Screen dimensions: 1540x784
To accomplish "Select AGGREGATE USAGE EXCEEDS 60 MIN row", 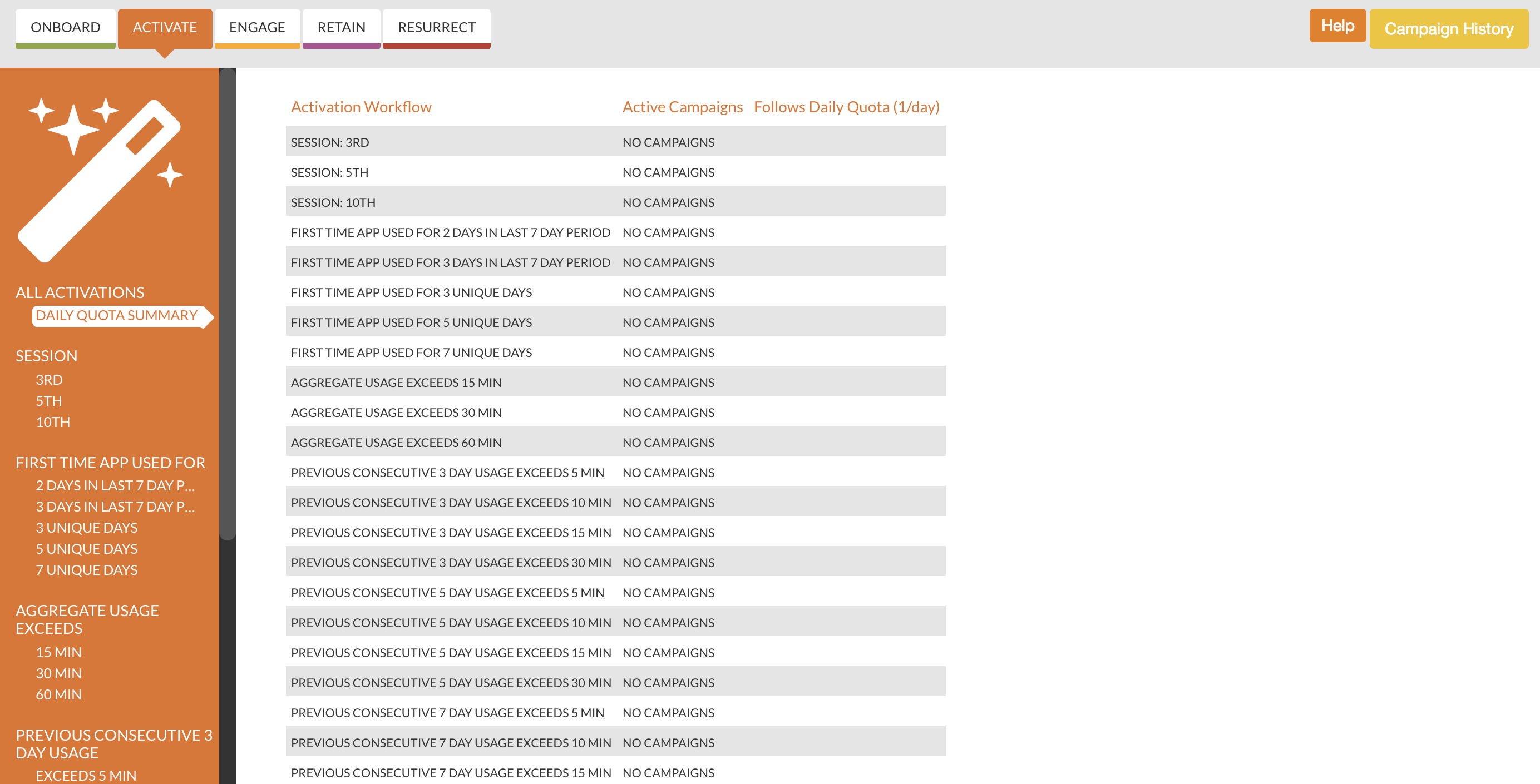I will [x=615, y=442].
